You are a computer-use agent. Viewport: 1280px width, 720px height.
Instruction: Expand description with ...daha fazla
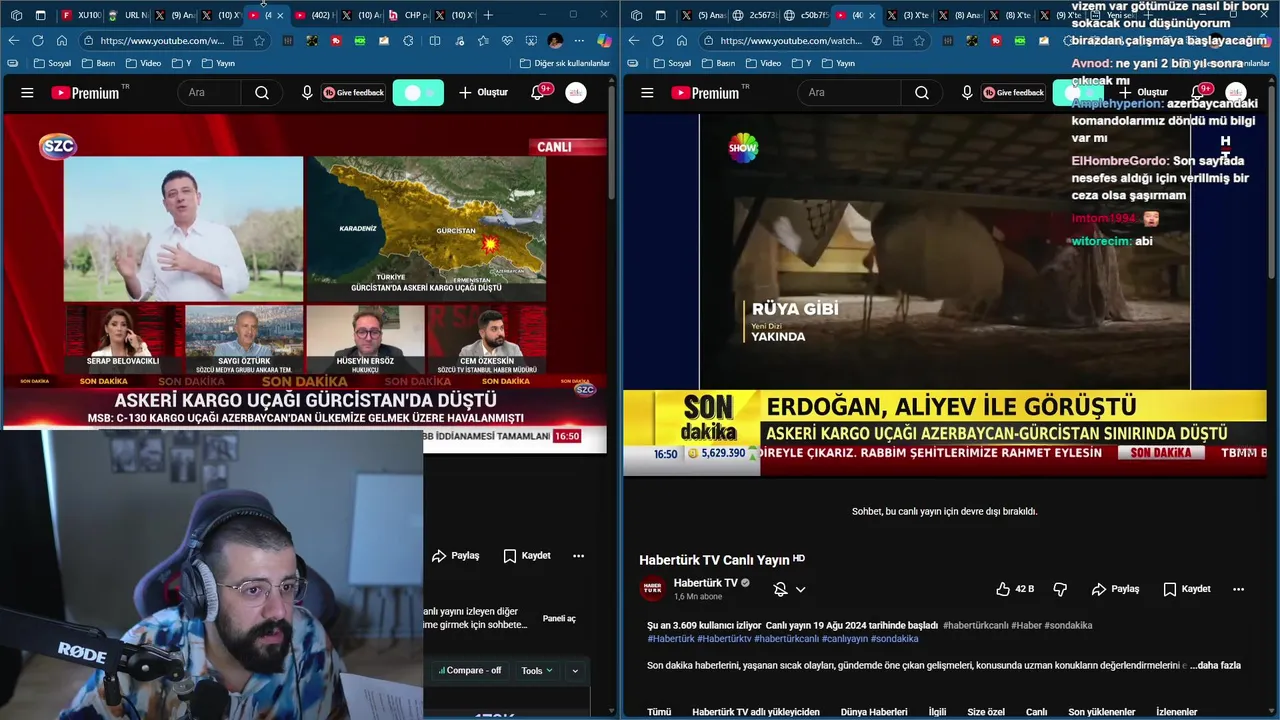1215,665
